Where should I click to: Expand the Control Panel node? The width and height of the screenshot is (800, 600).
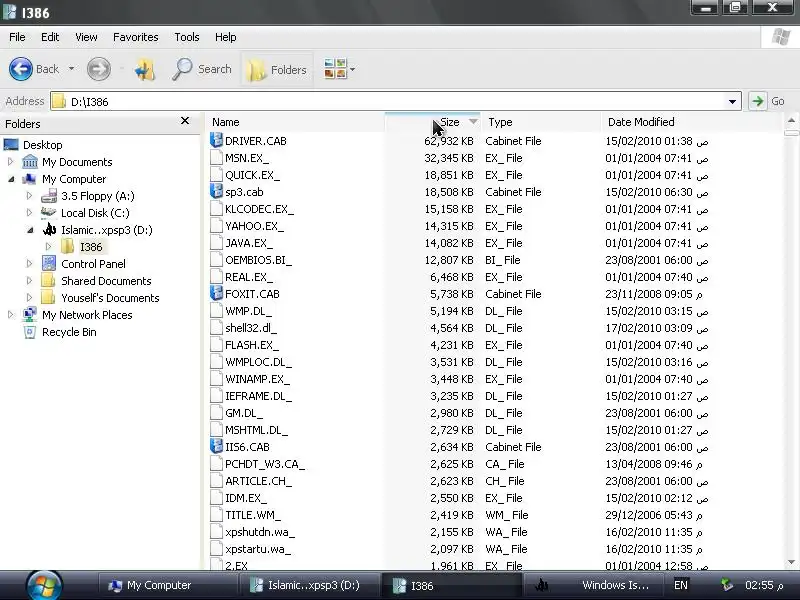click(29, 264)
